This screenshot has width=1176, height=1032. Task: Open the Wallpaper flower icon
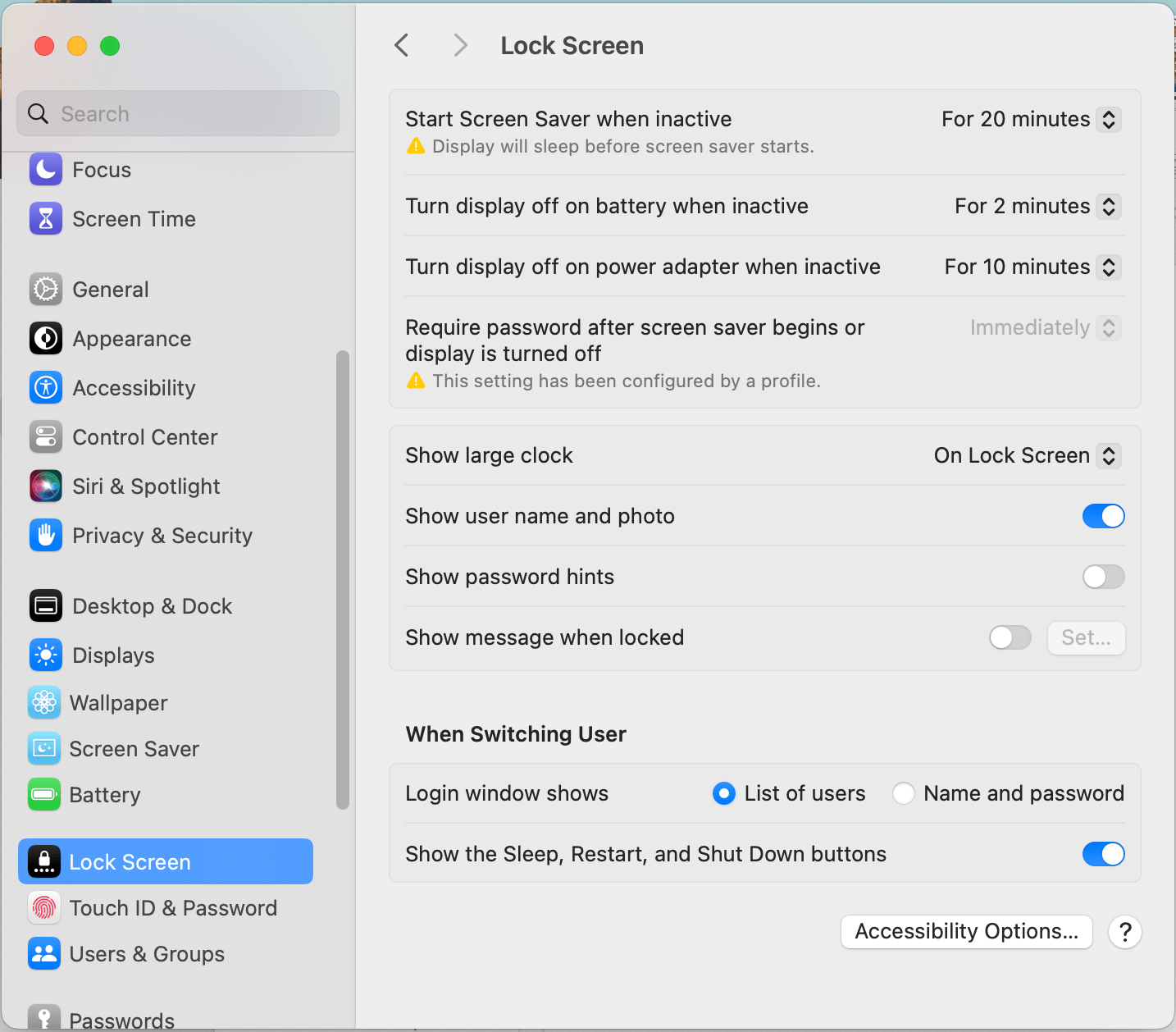coord(44,703)
